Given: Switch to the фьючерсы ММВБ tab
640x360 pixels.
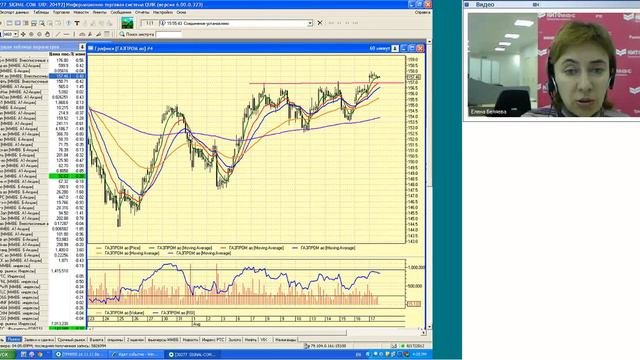Looking at the screenshot, I should point(163,340).
